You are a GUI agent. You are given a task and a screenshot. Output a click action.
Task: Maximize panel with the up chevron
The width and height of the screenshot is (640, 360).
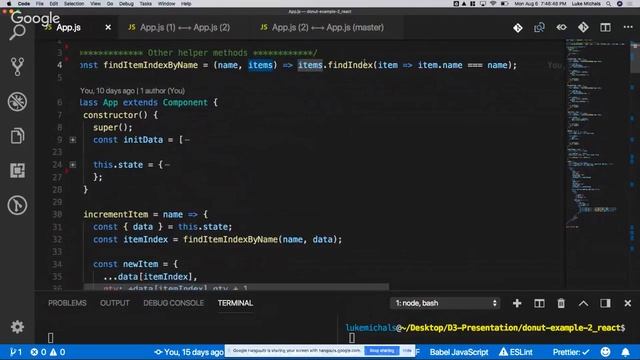(x=583, y=303)
